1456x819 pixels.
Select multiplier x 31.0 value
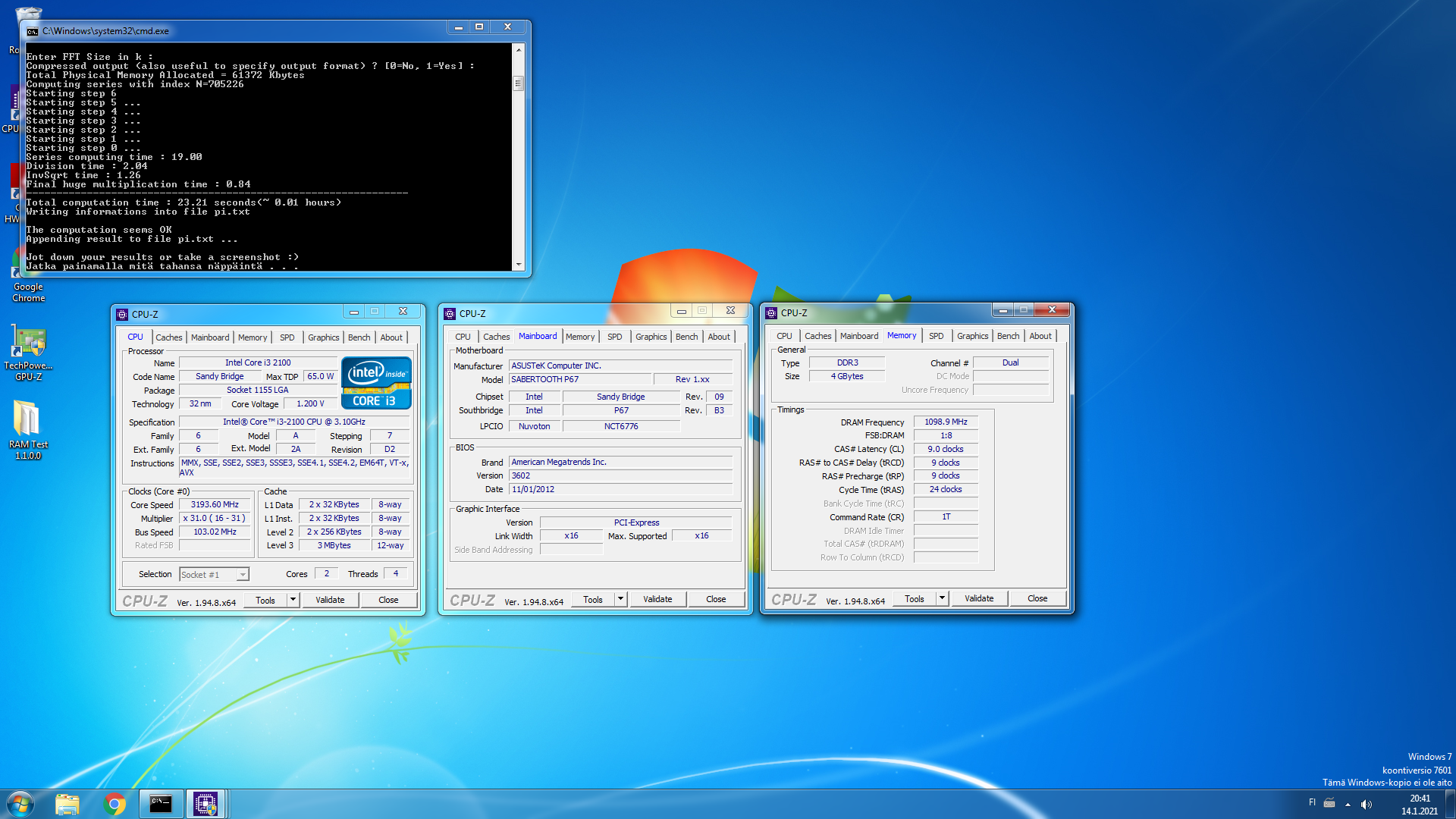pos(215,519)
